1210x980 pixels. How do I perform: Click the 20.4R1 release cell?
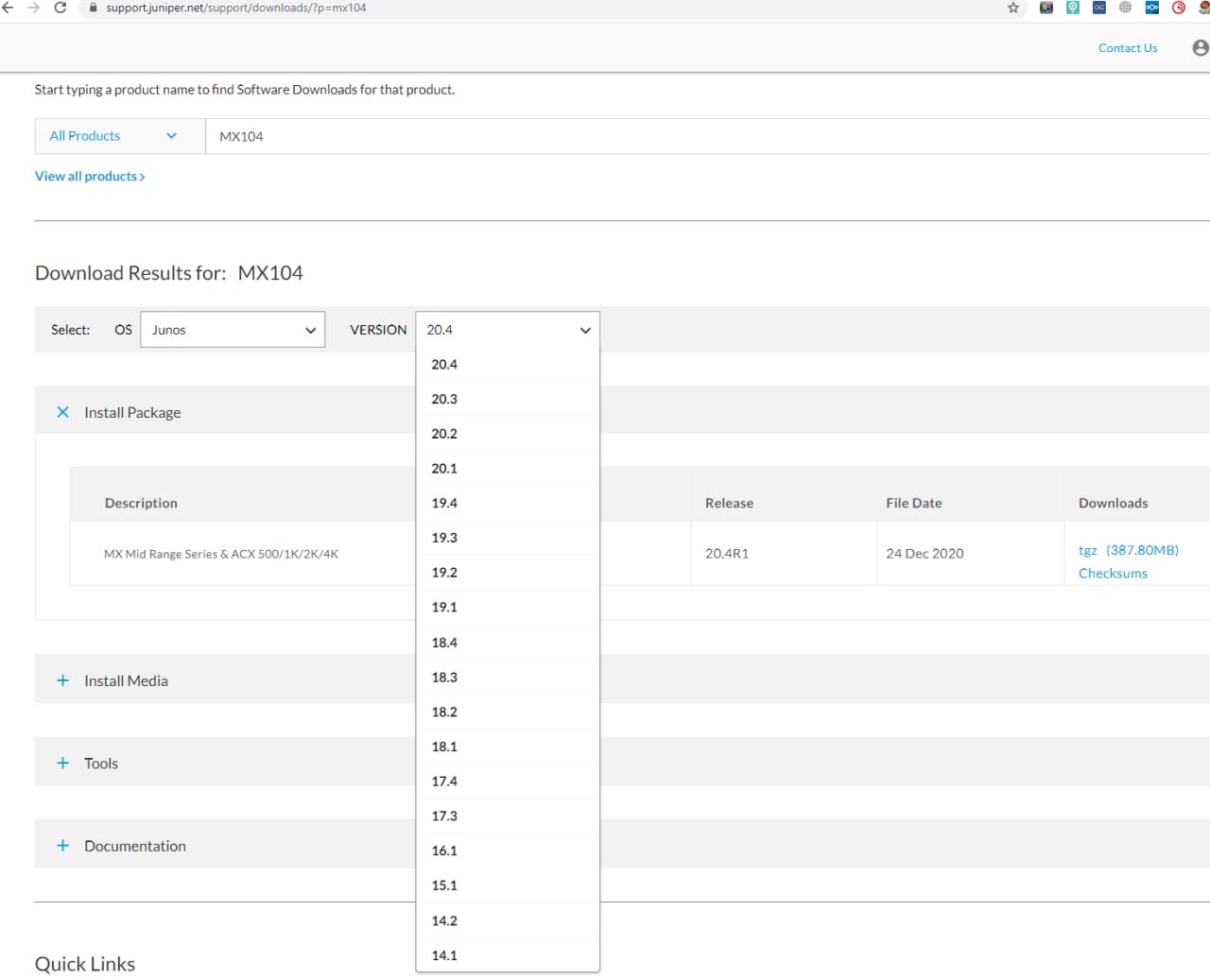click(x=727, y=554)
